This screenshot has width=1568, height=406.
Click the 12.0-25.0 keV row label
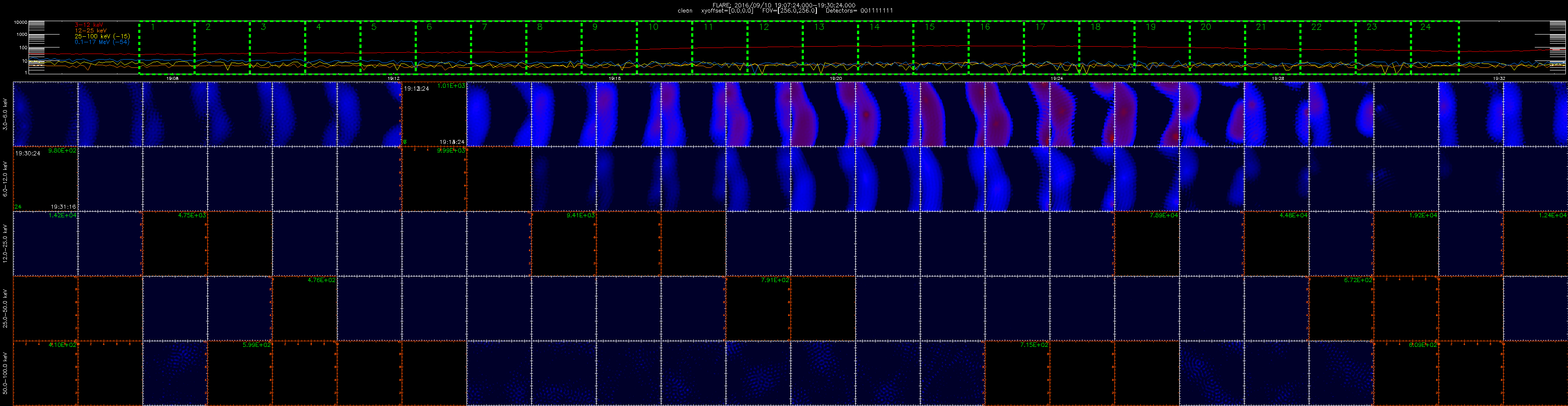tap(6, 244)
